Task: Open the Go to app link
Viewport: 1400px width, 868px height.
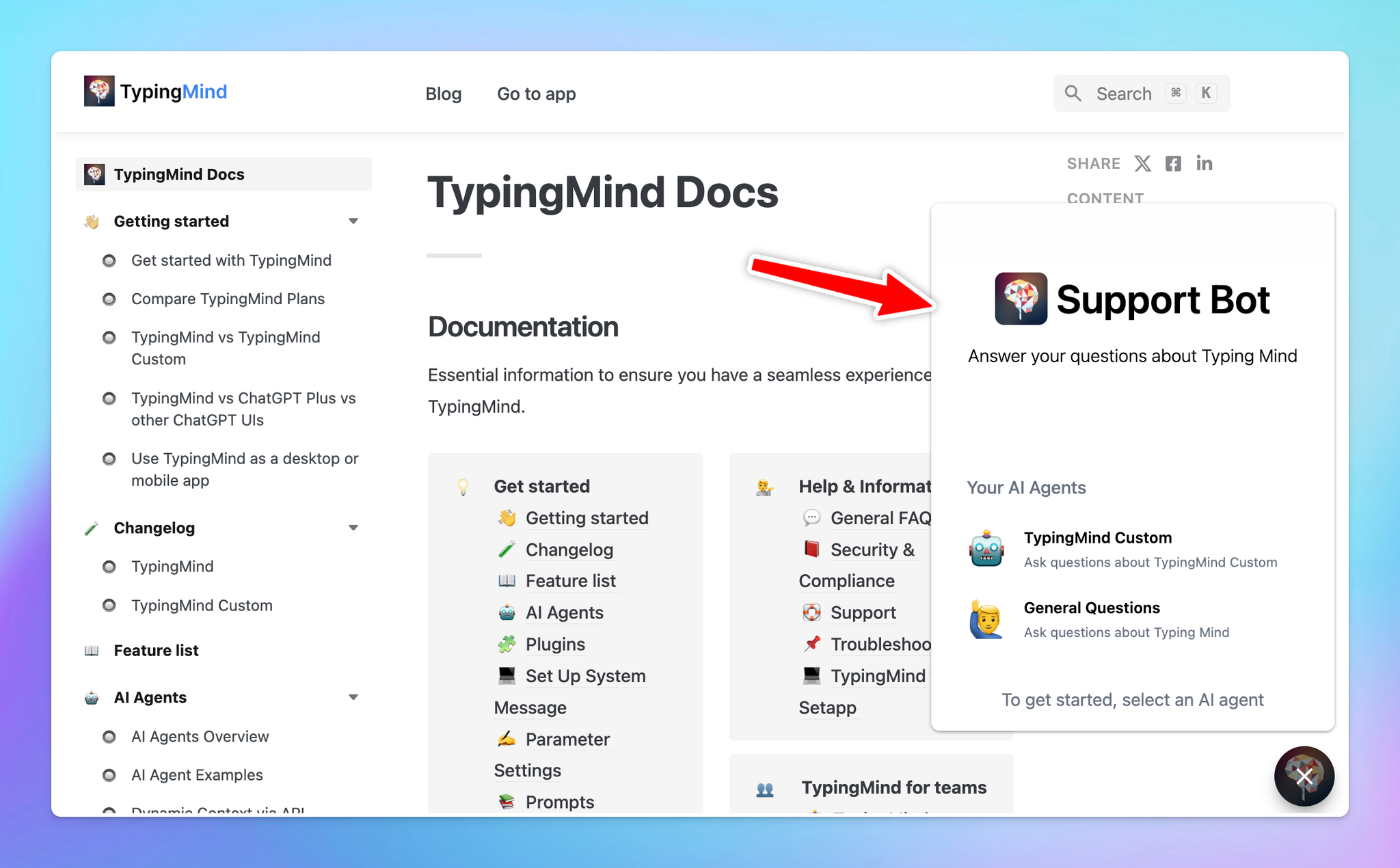Action: click(x=536, y=94)
